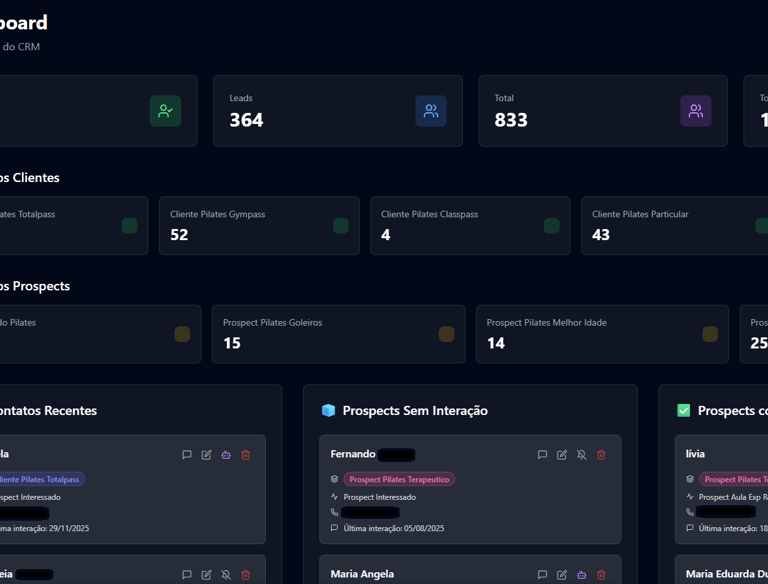
Task: Open Maria Eduarda's contact name
Action: 727,574
